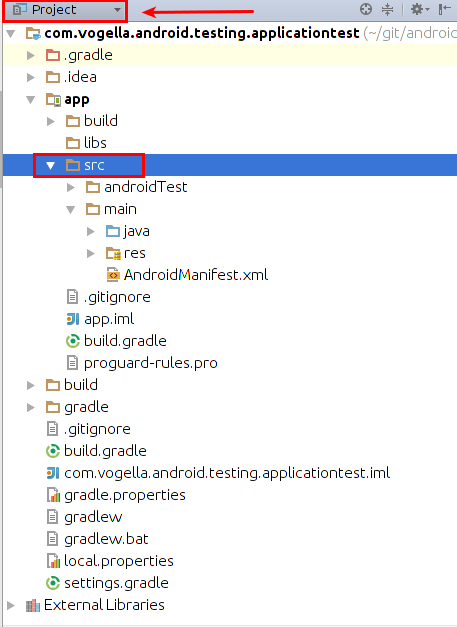This screenshot has height=627, width=457.
Task: Click the AndroidManifest.xml file icon
Action: point(113,275)
